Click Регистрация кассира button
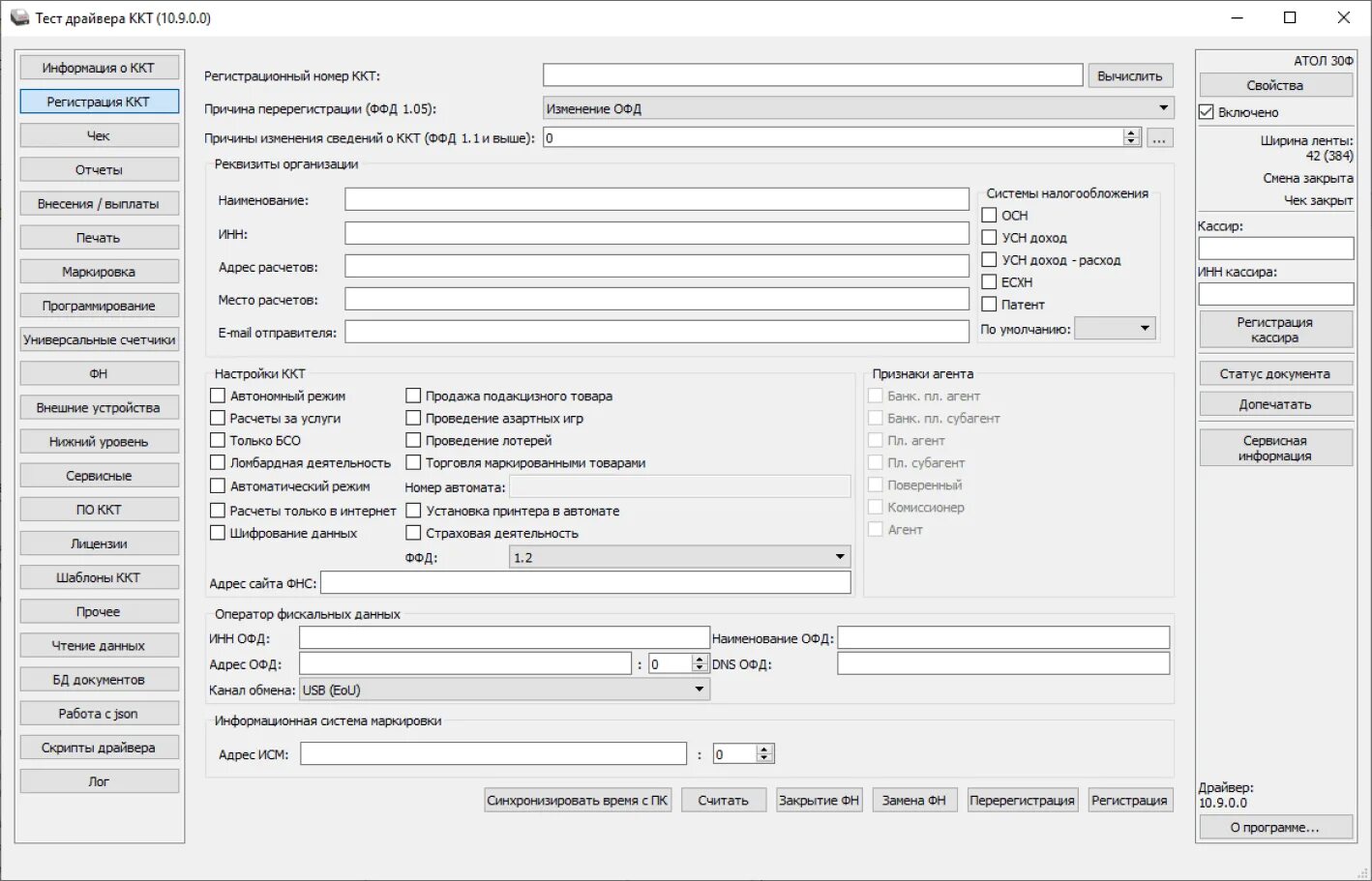The image size is (1372, 881). click(x=1275, y=330)
